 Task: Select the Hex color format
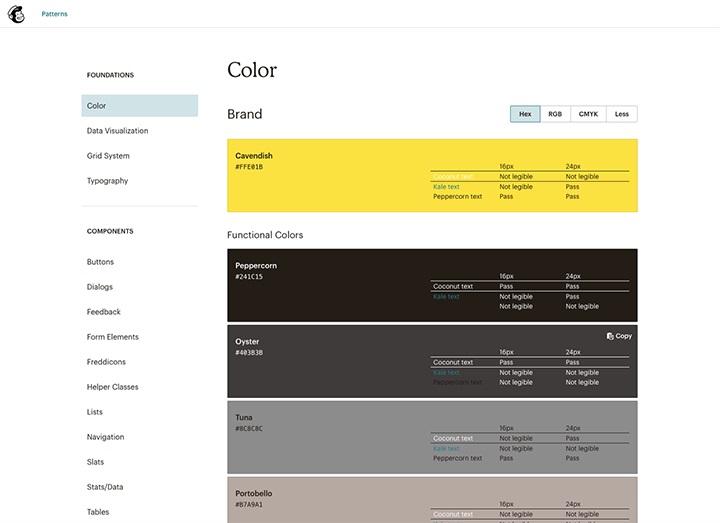(525, 114)
